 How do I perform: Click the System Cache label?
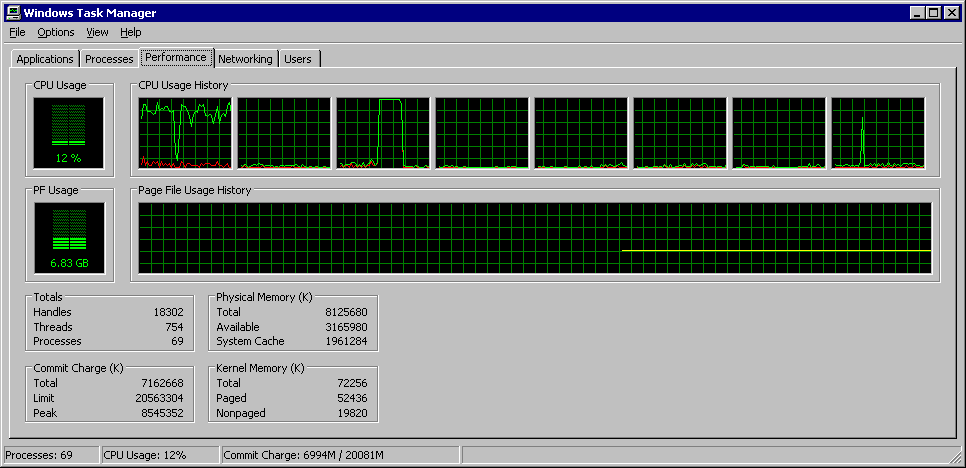point(250,341)
